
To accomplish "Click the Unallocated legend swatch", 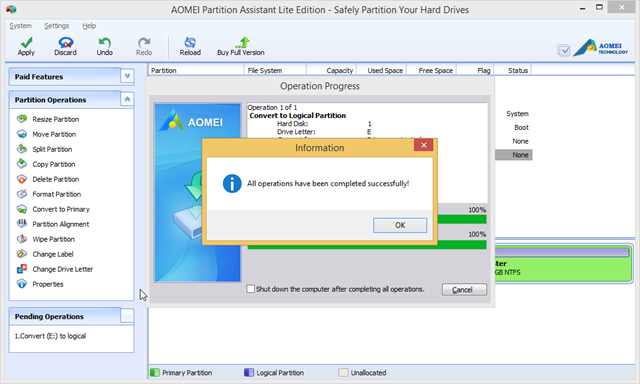I will (343, 373).
